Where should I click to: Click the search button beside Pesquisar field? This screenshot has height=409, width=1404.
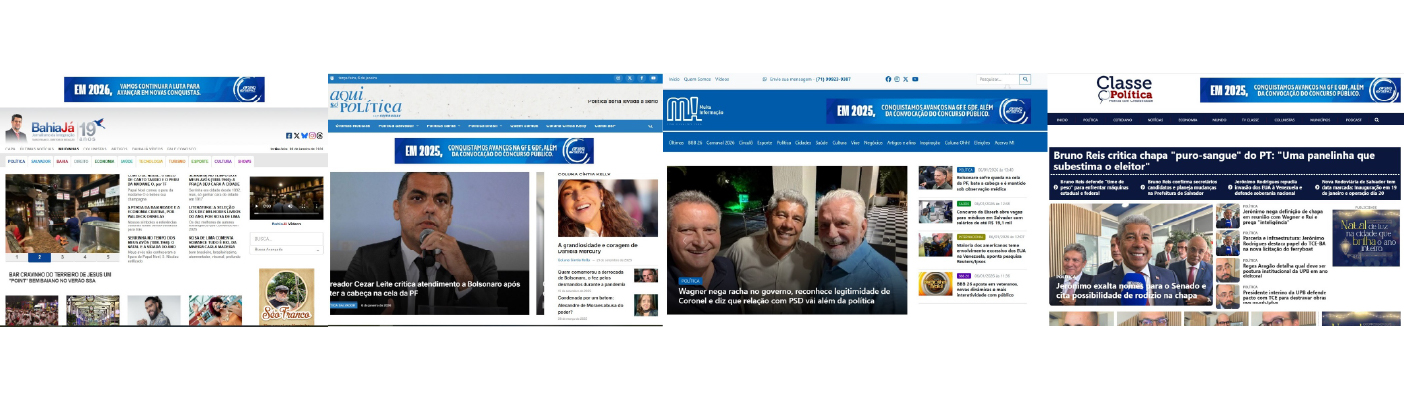[1025, 79]
